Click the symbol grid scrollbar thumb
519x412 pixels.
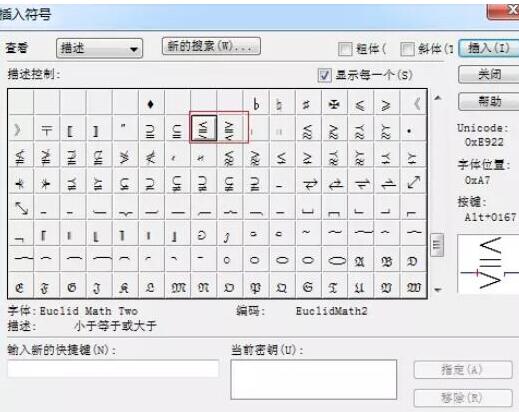tap(437, 245)
